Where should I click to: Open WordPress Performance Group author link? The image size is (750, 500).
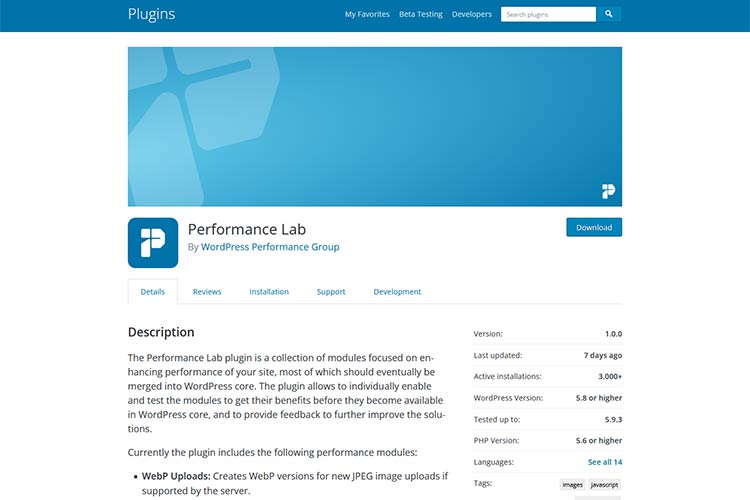[x=270, y=247]
